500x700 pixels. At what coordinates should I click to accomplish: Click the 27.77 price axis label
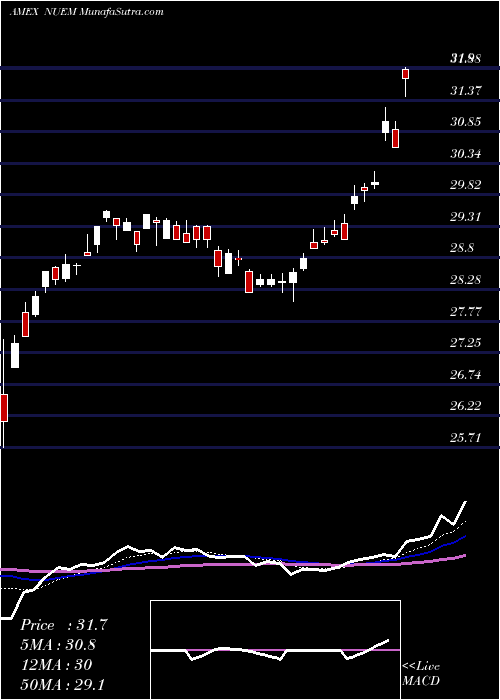pyautogui.click(x=466, y=311)
